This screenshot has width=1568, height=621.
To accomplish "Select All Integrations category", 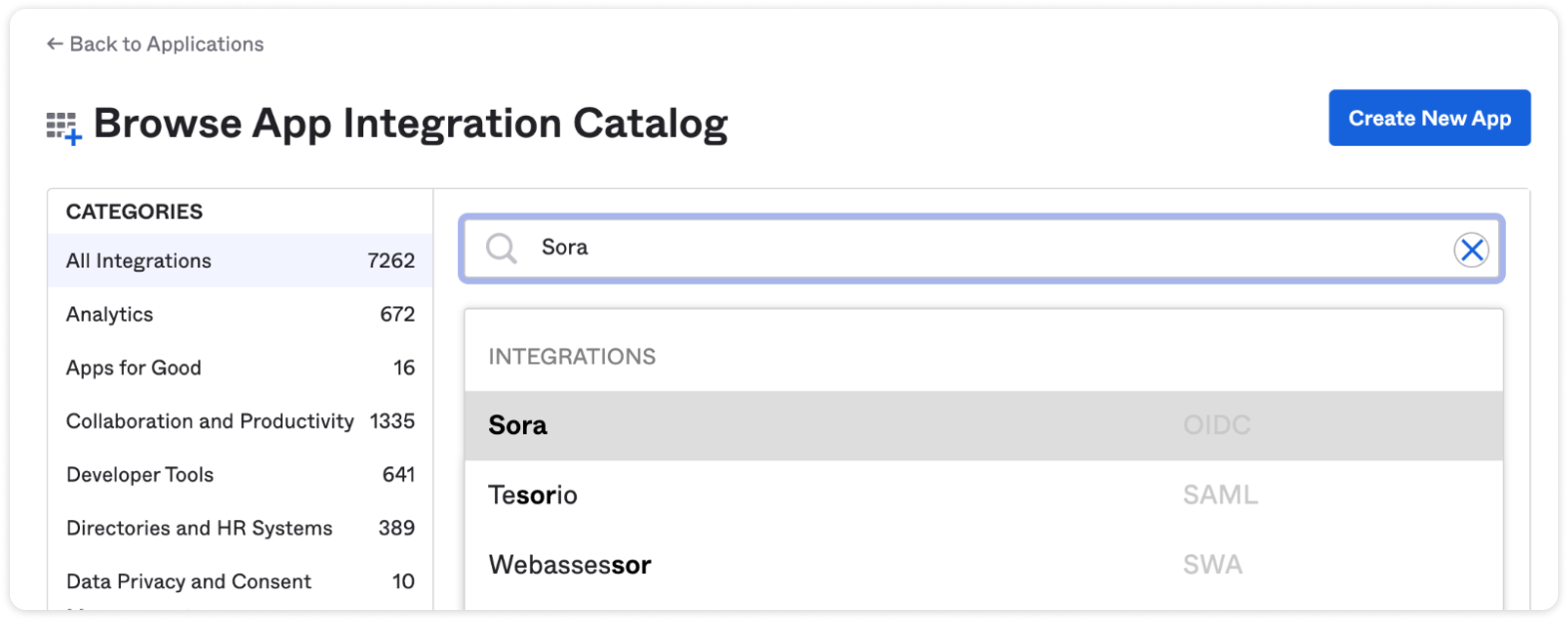I will point(240,261).
